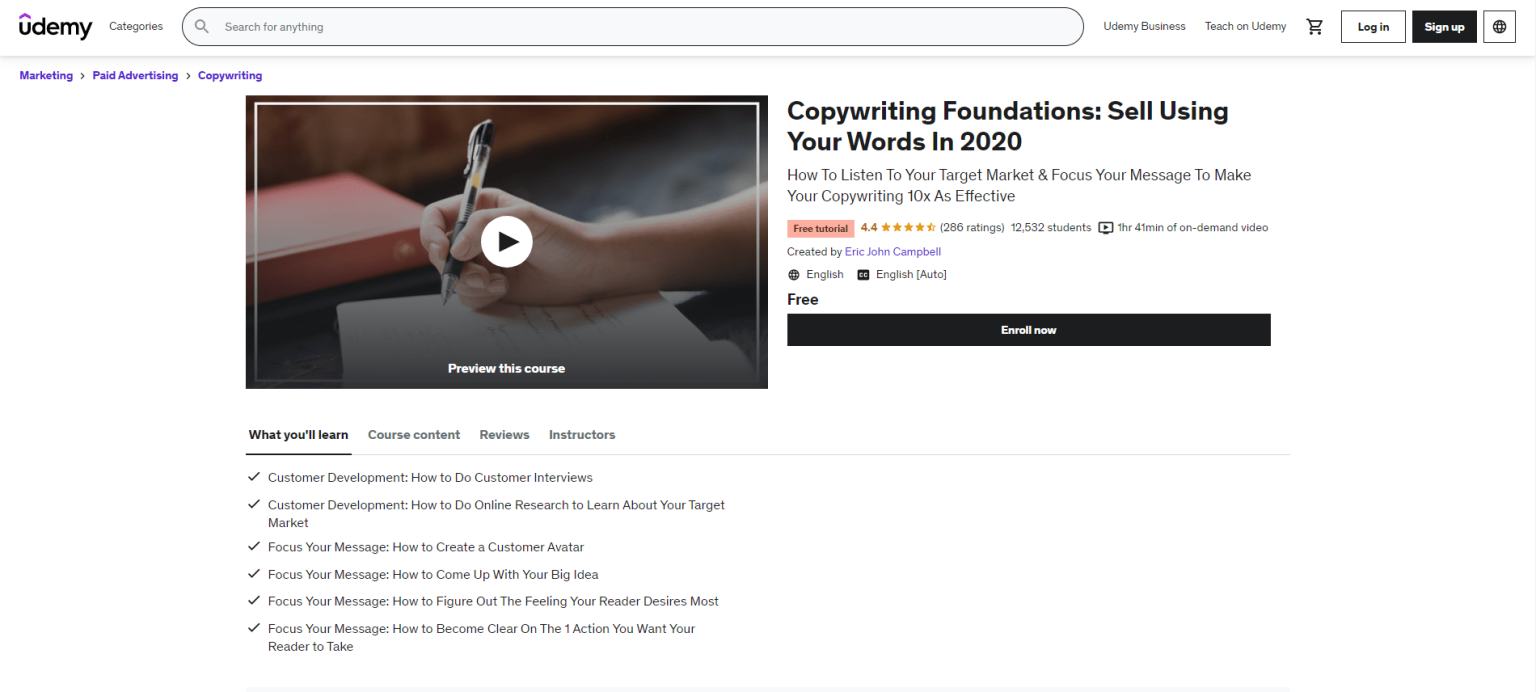Viewport: 1536px width, 692px height.
Task: Click the search magnifier icon
Action: pos(202,26)
